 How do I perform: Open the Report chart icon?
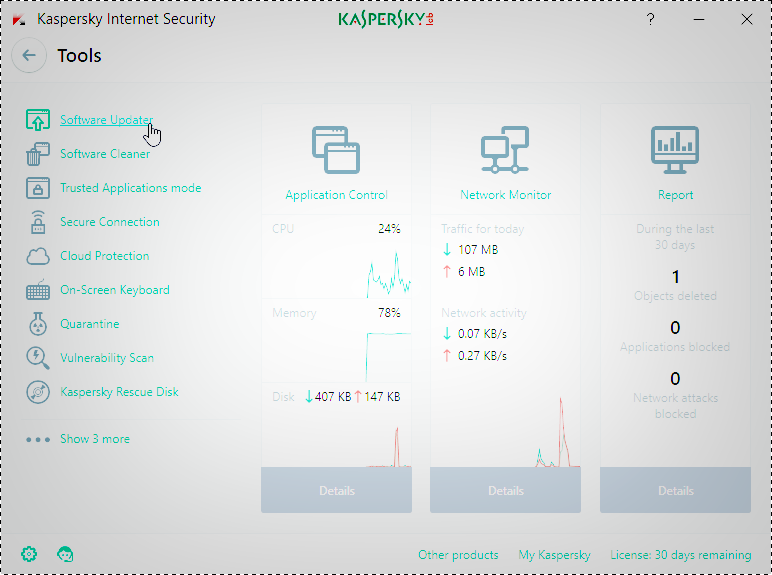[675, 148]
